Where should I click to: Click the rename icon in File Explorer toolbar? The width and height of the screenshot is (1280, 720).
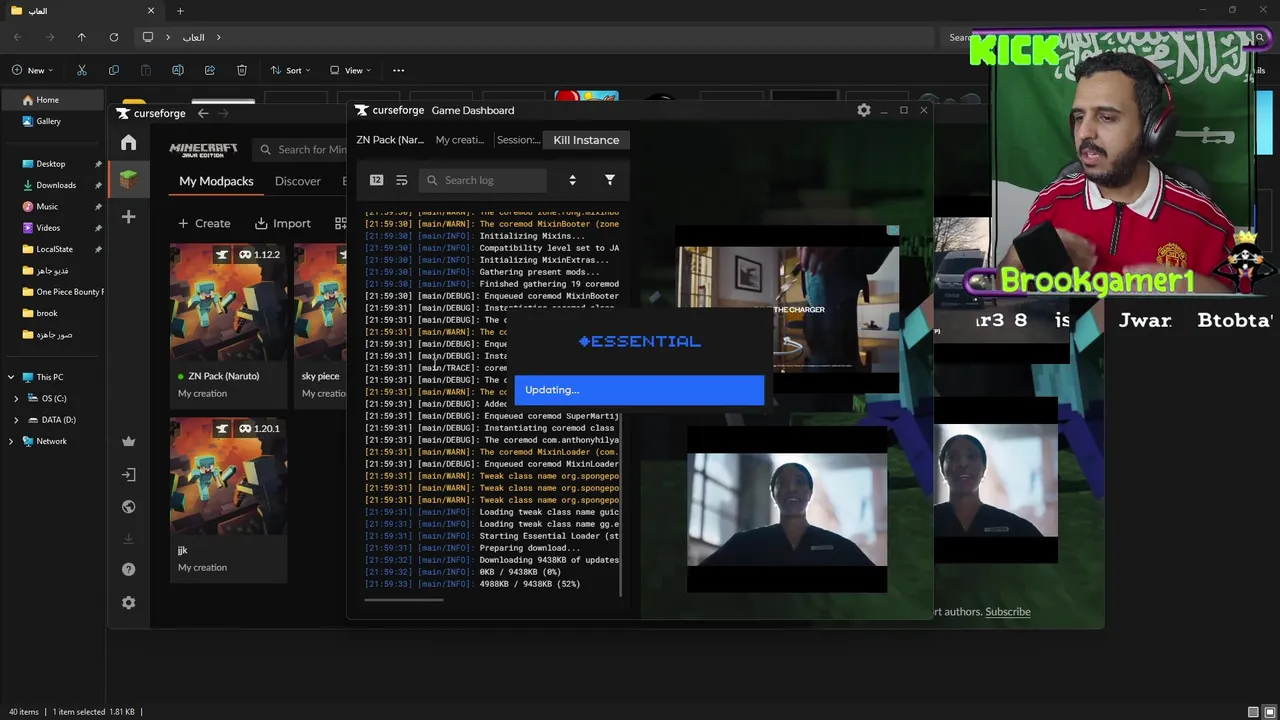click(178, 70)
